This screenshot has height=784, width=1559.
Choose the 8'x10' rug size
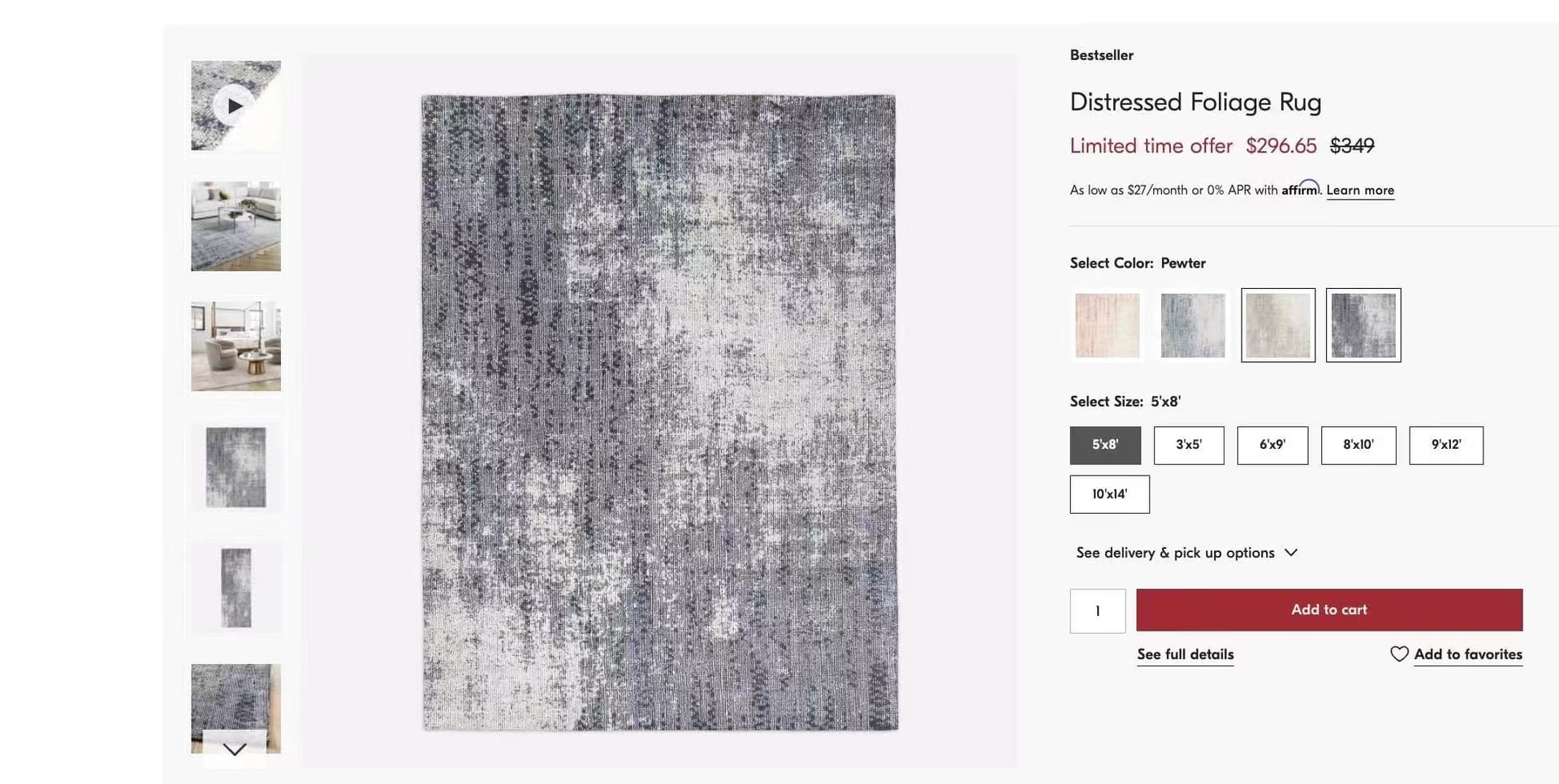tap(1358, 445)
